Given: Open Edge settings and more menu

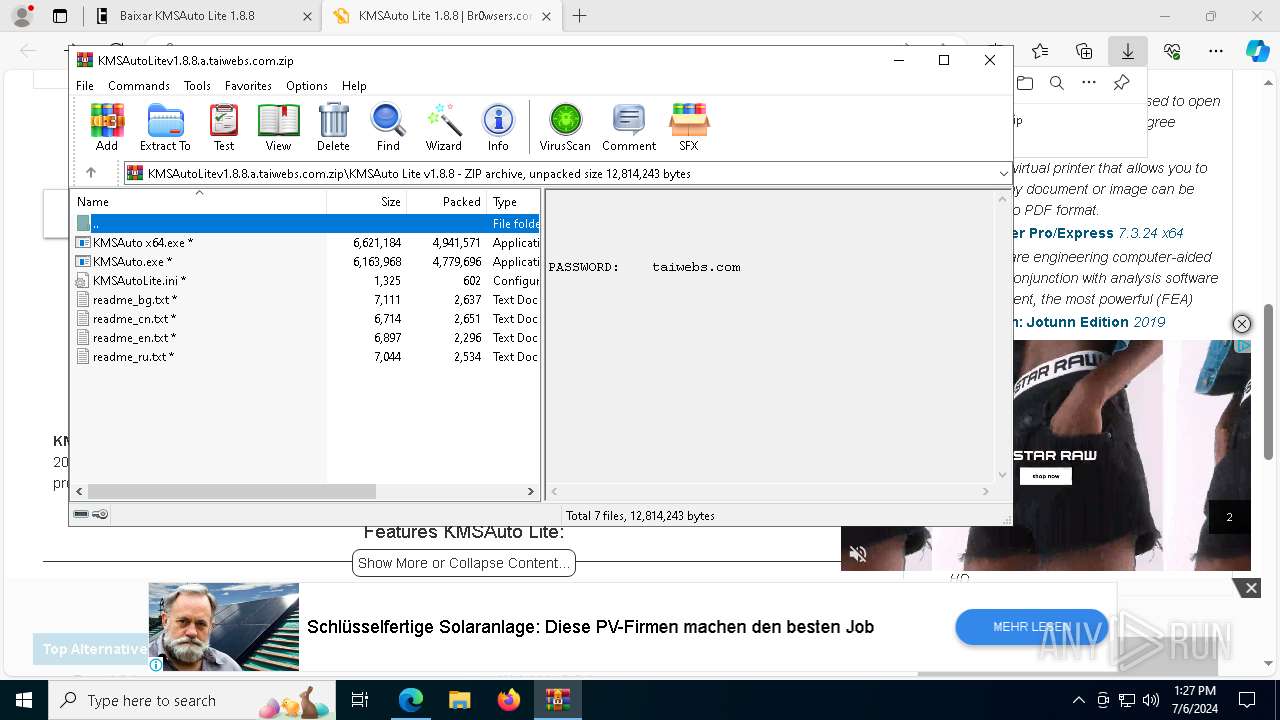Looking at the screenshot, I should (1215, 51).
